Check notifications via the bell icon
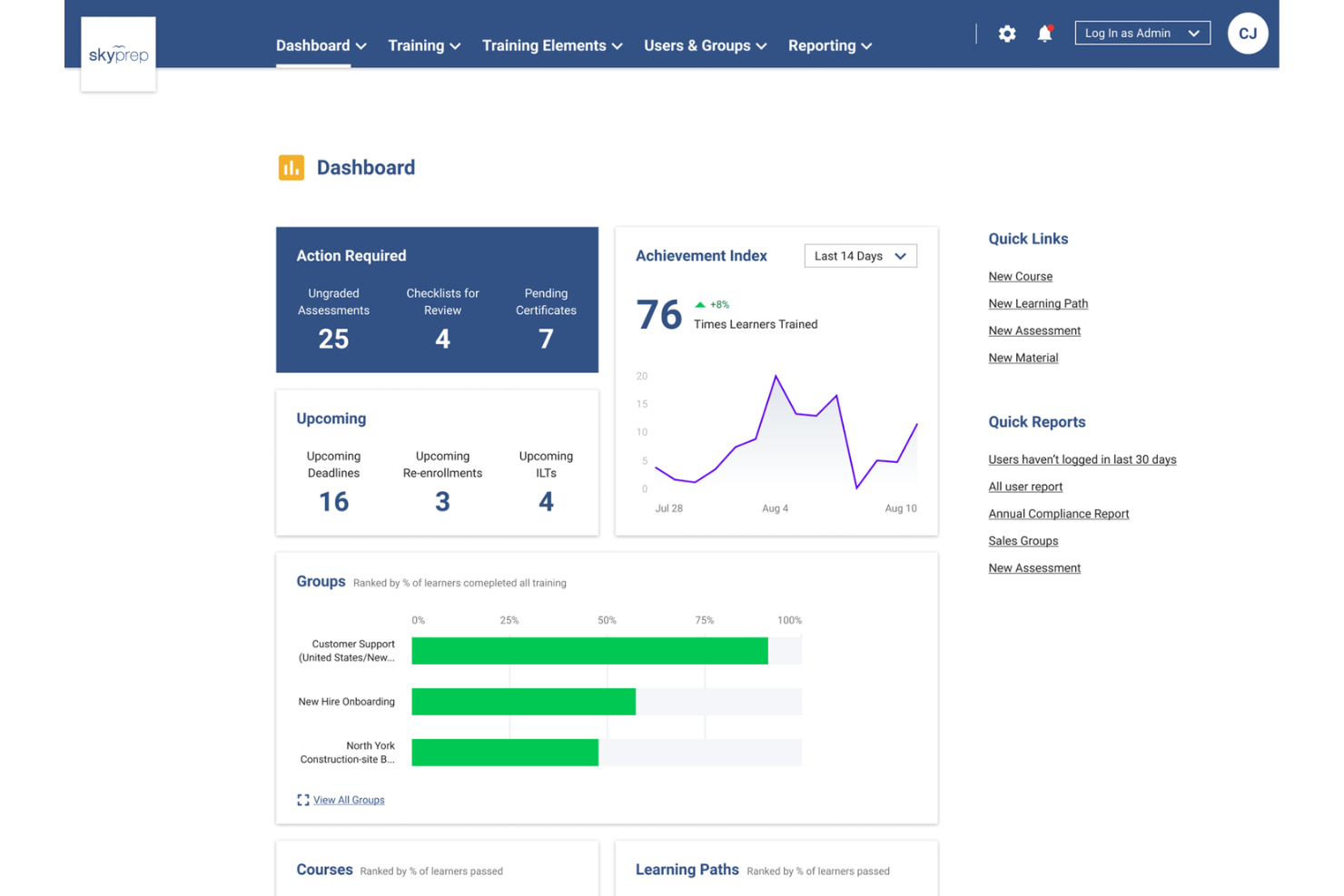The width and height of the screenshot is (1344, 896). click(1043, 33)
